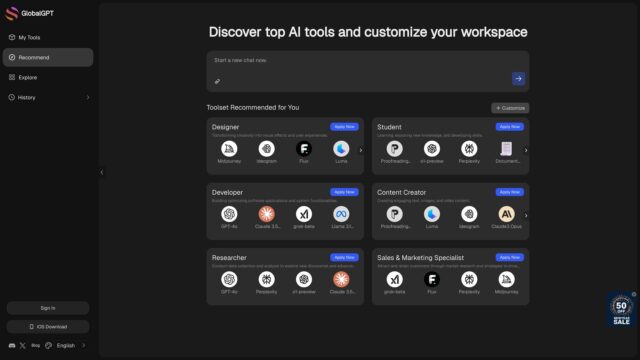Open grok-beta in the Developer toolset
This screenshot has width=640, height=360.
coord(304,214)
